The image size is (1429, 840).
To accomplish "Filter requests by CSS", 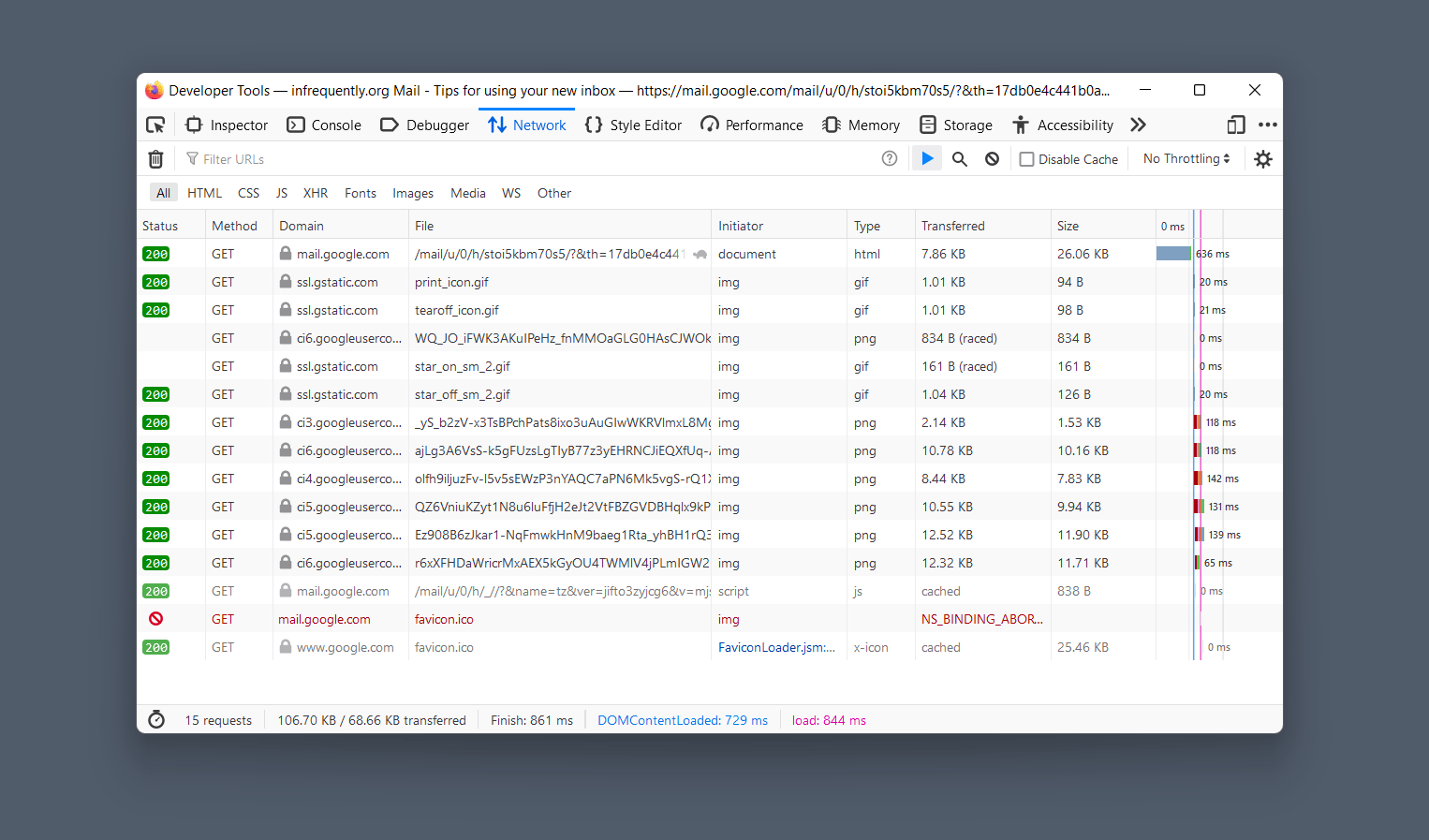I will point(248,193).
